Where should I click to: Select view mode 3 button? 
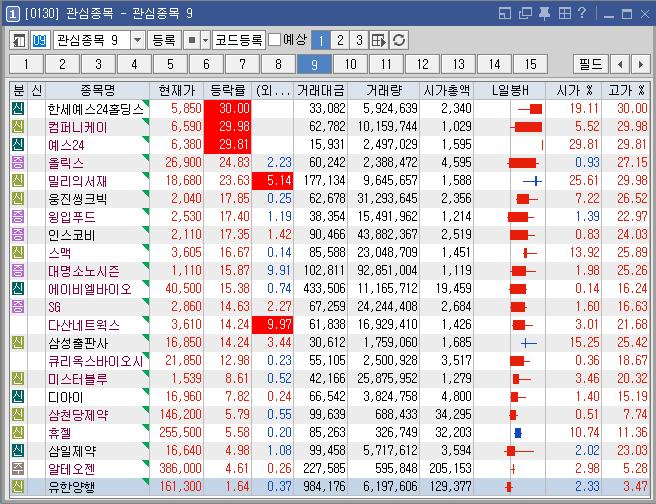[359, 41]
